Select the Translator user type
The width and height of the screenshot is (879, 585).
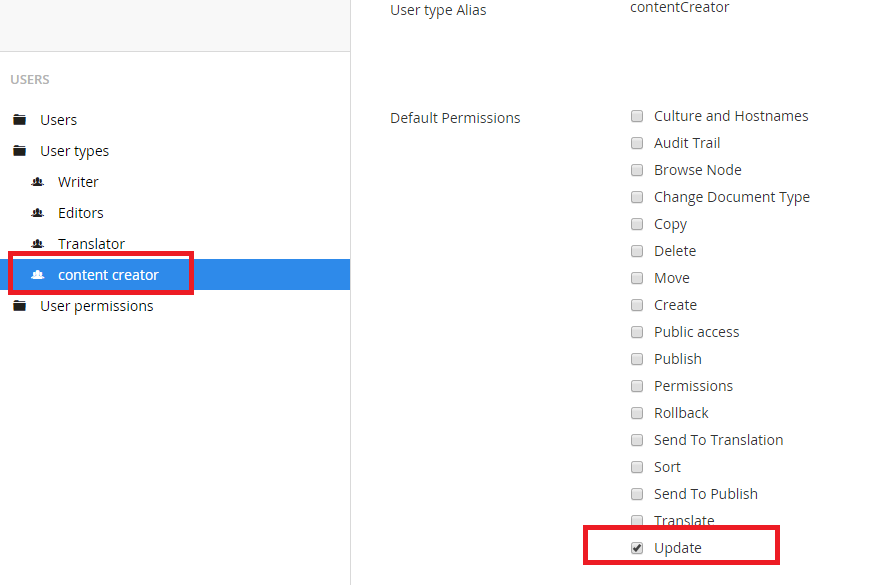pos(91,244)
